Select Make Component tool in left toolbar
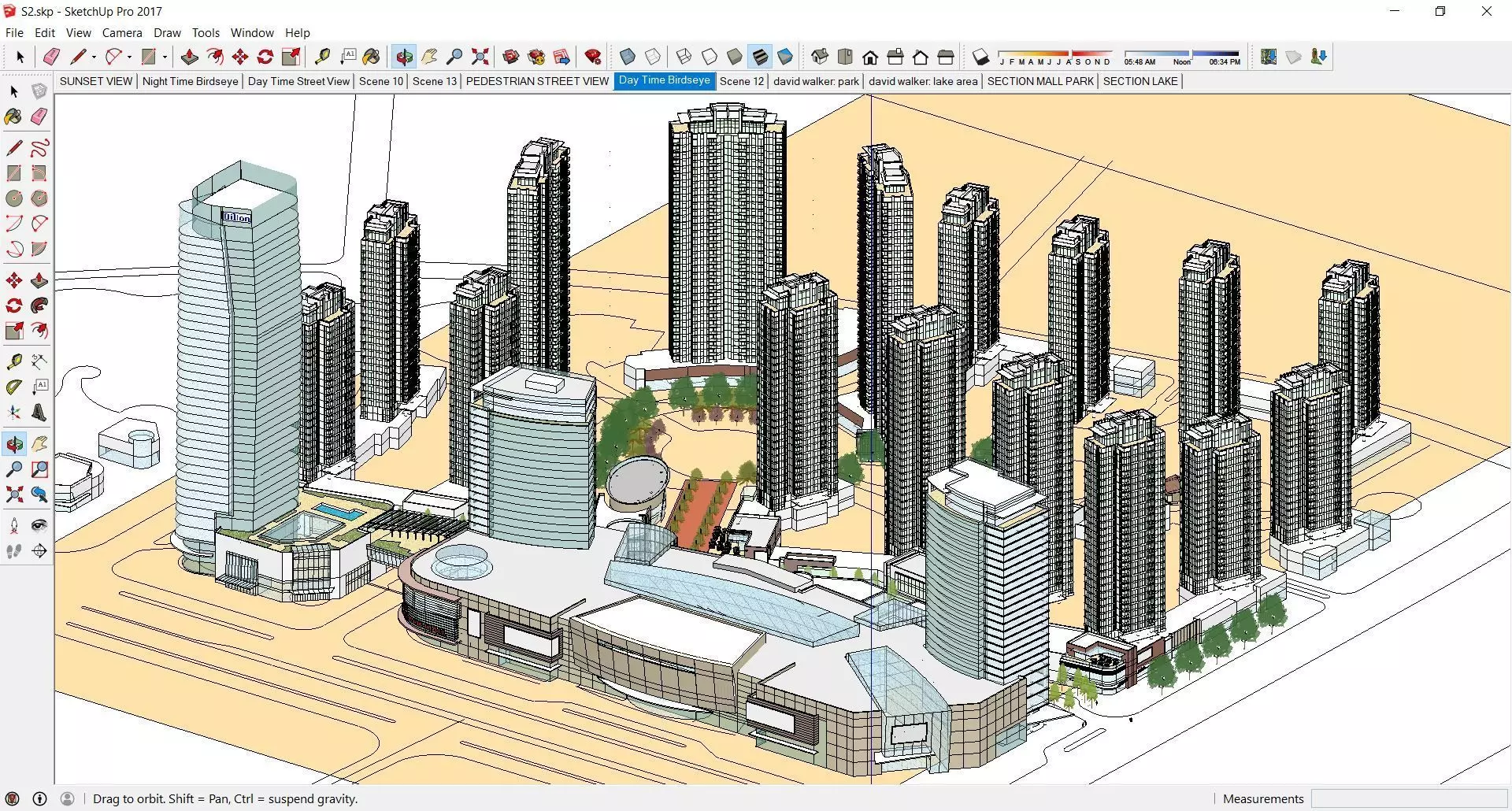The height and width of the screenshot is (811, 1512). [x=39, y=91]
